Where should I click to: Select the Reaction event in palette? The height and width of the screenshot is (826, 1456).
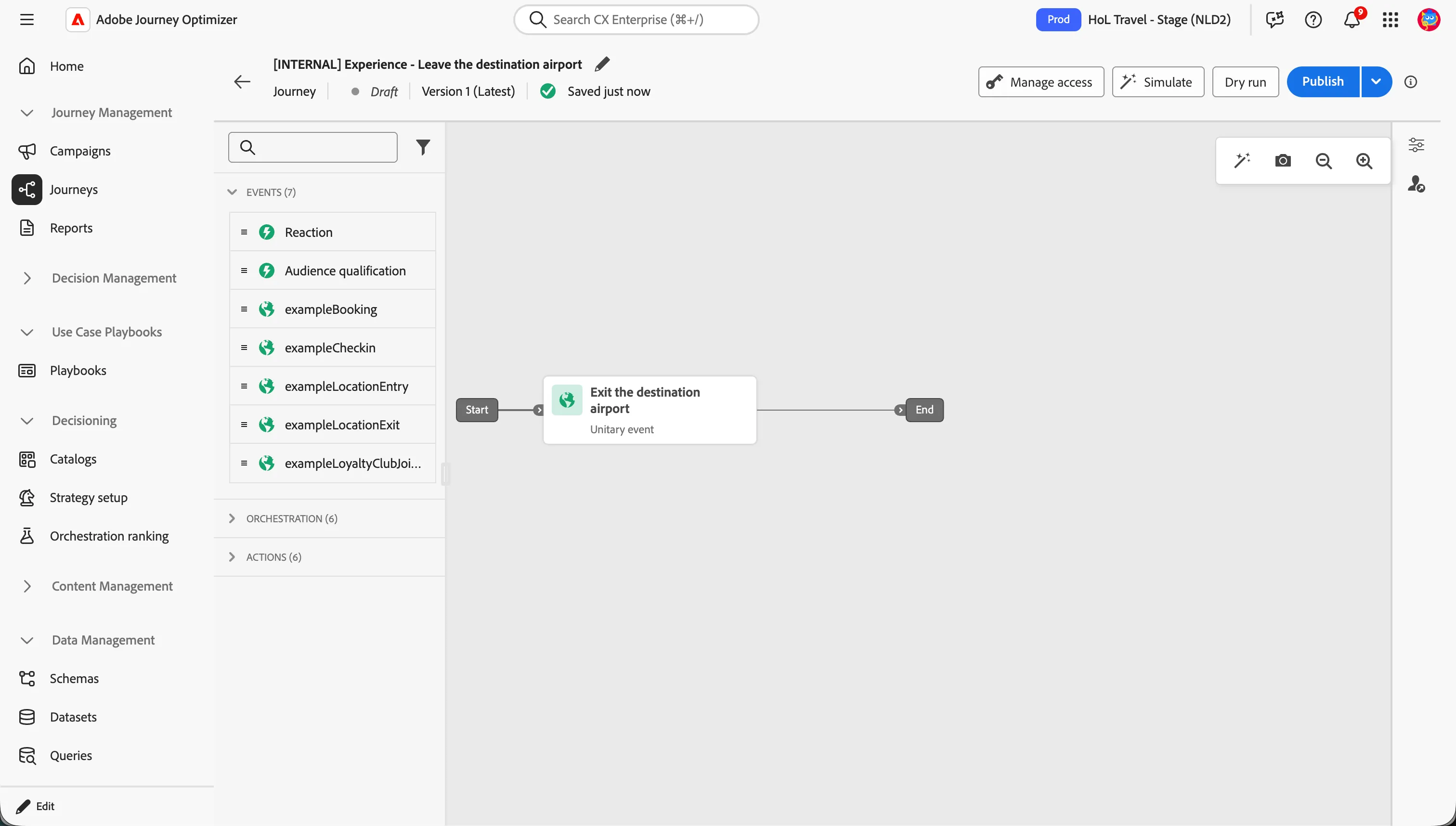click(x=333, y=232)
